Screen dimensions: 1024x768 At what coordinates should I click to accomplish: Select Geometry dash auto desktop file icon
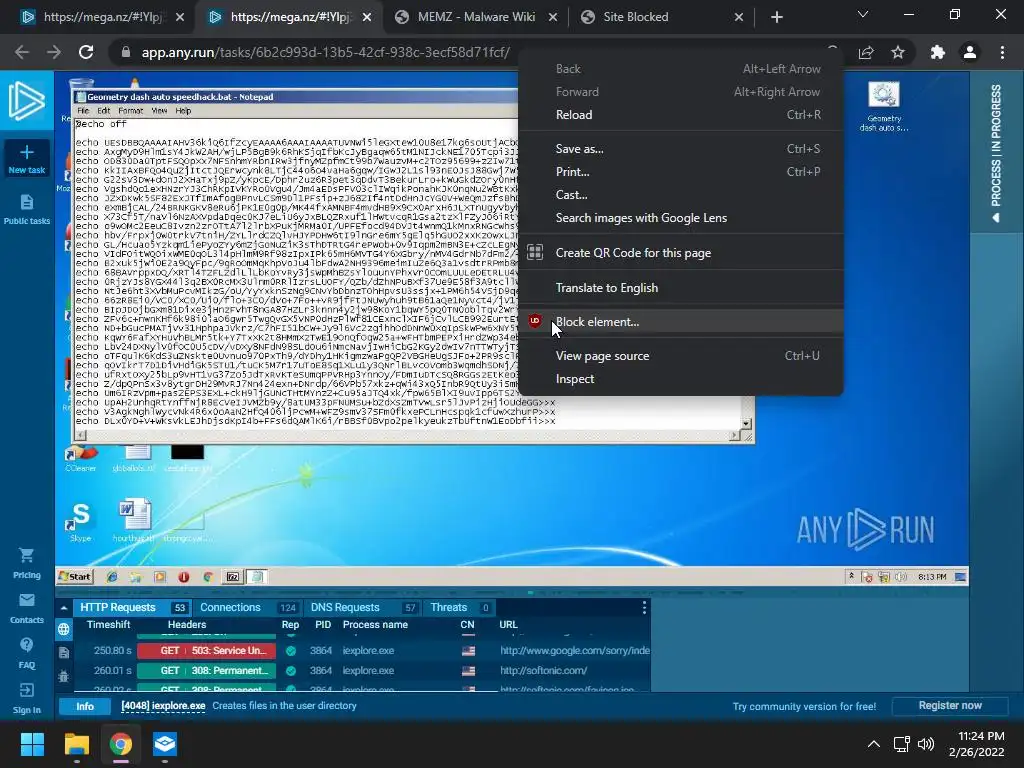pyautogui.click(x=884, y=106)
